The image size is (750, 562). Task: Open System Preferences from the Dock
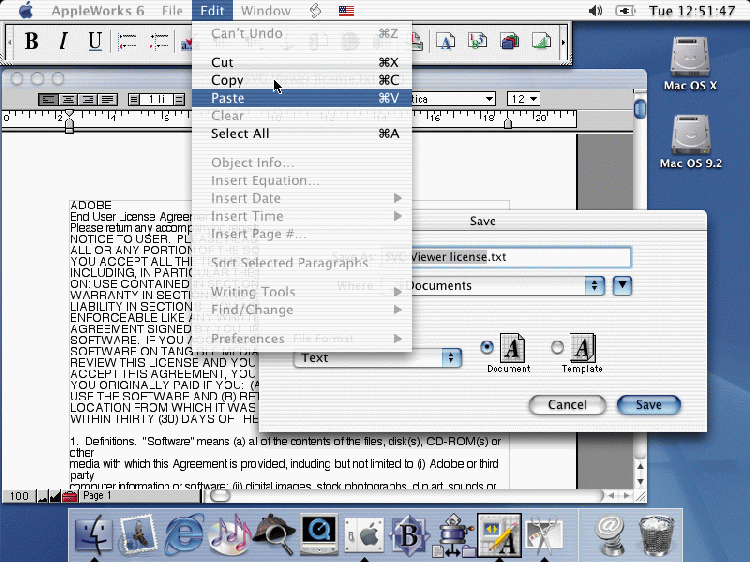pyautogui.click(x=364, y=535)
